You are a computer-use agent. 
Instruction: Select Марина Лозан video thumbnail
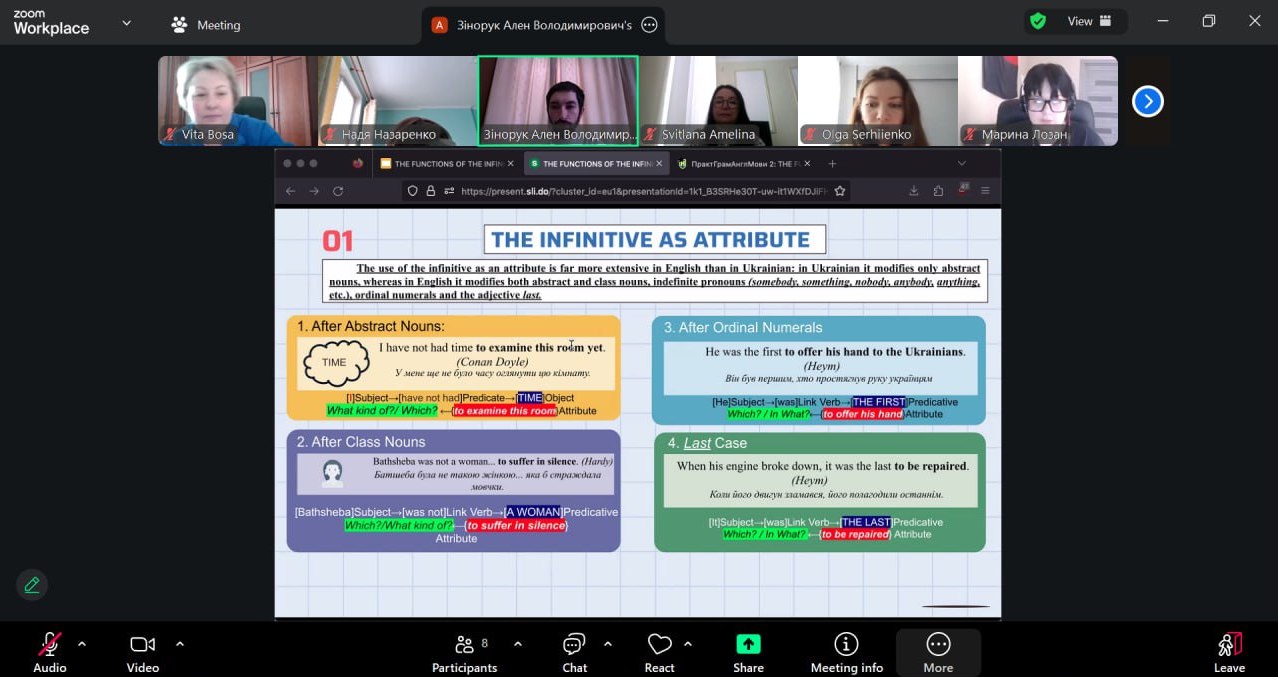(x=1038, y=101)
